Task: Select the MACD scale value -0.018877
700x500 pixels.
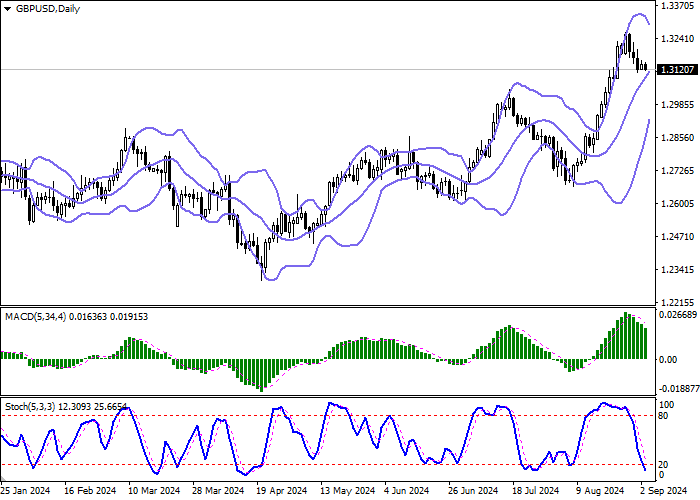Action: coord(679,389)
